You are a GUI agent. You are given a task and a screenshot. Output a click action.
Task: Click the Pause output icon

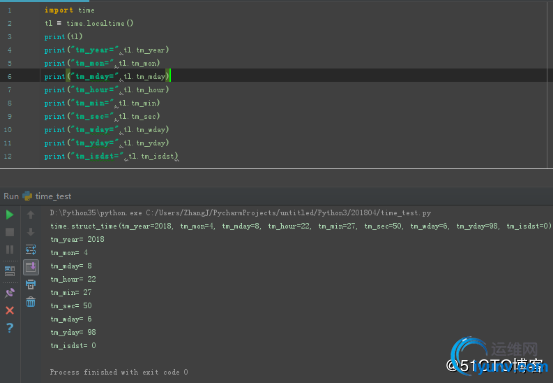[10, 249]
